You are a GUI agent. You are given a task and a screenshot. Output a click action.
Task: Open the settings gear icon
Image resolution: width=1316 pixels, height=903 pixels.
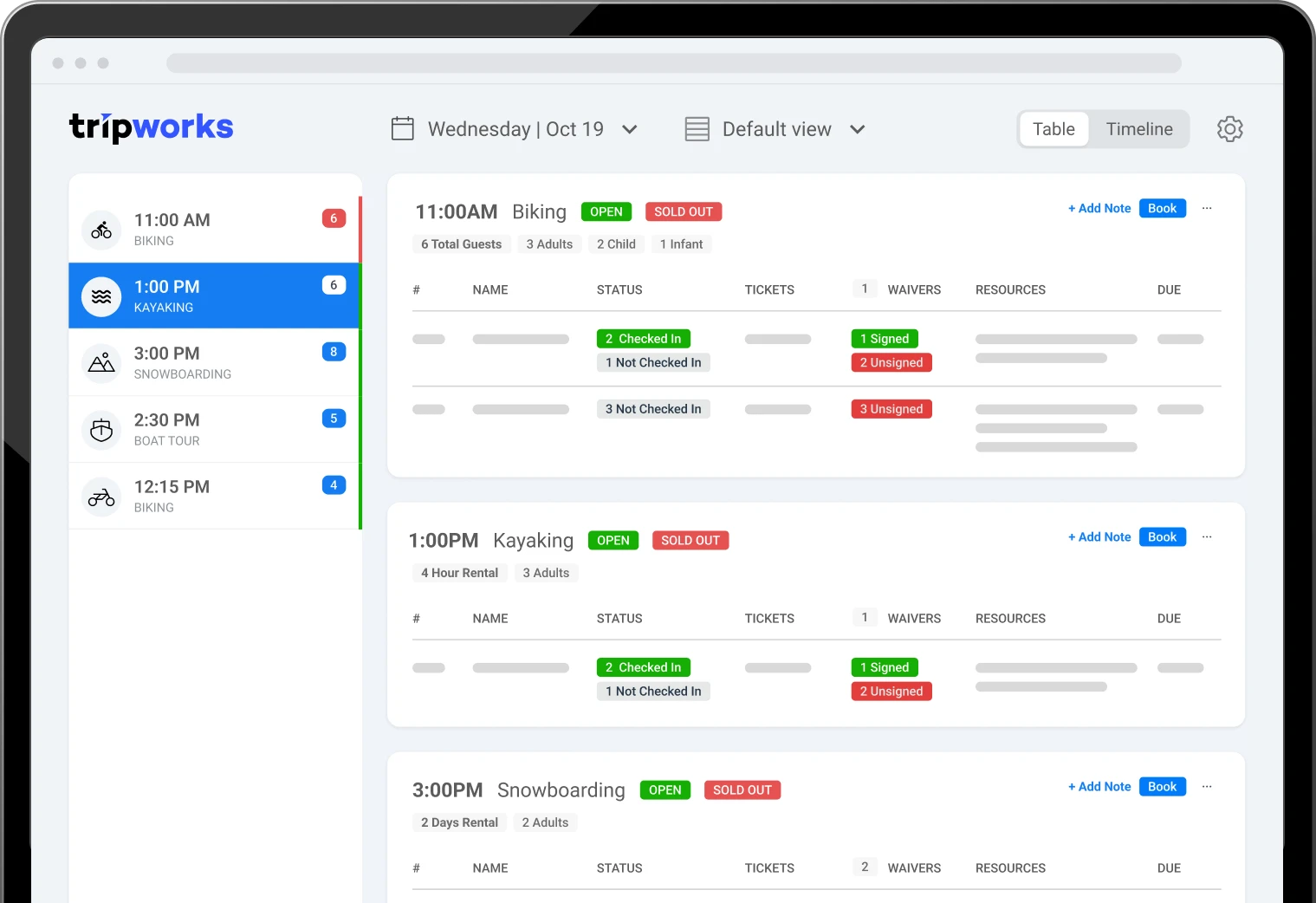pos(1229,129)
